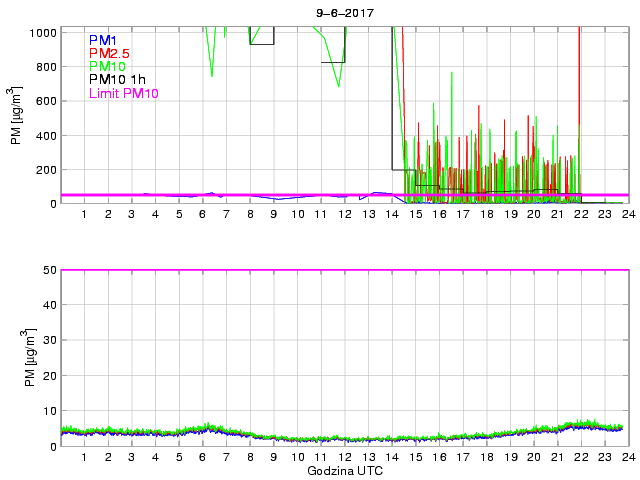Image resolution: width=640 pixels, height=480 pixels.
Task: Click the green PM10 legend label
Action: (x=106, y=66)
